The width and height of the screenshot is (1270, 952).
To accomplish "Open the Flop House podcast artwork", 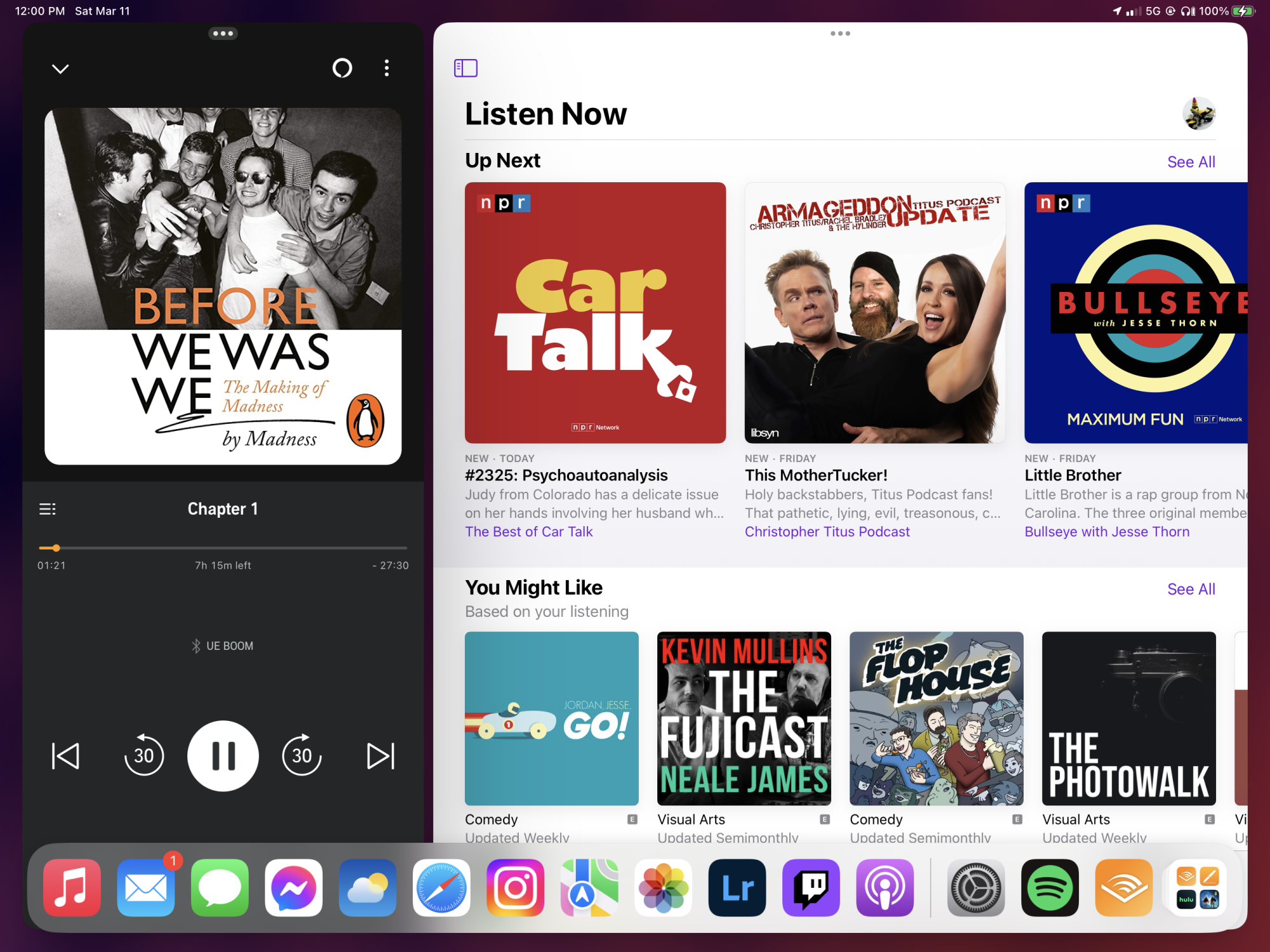I will tap(936, 718).
